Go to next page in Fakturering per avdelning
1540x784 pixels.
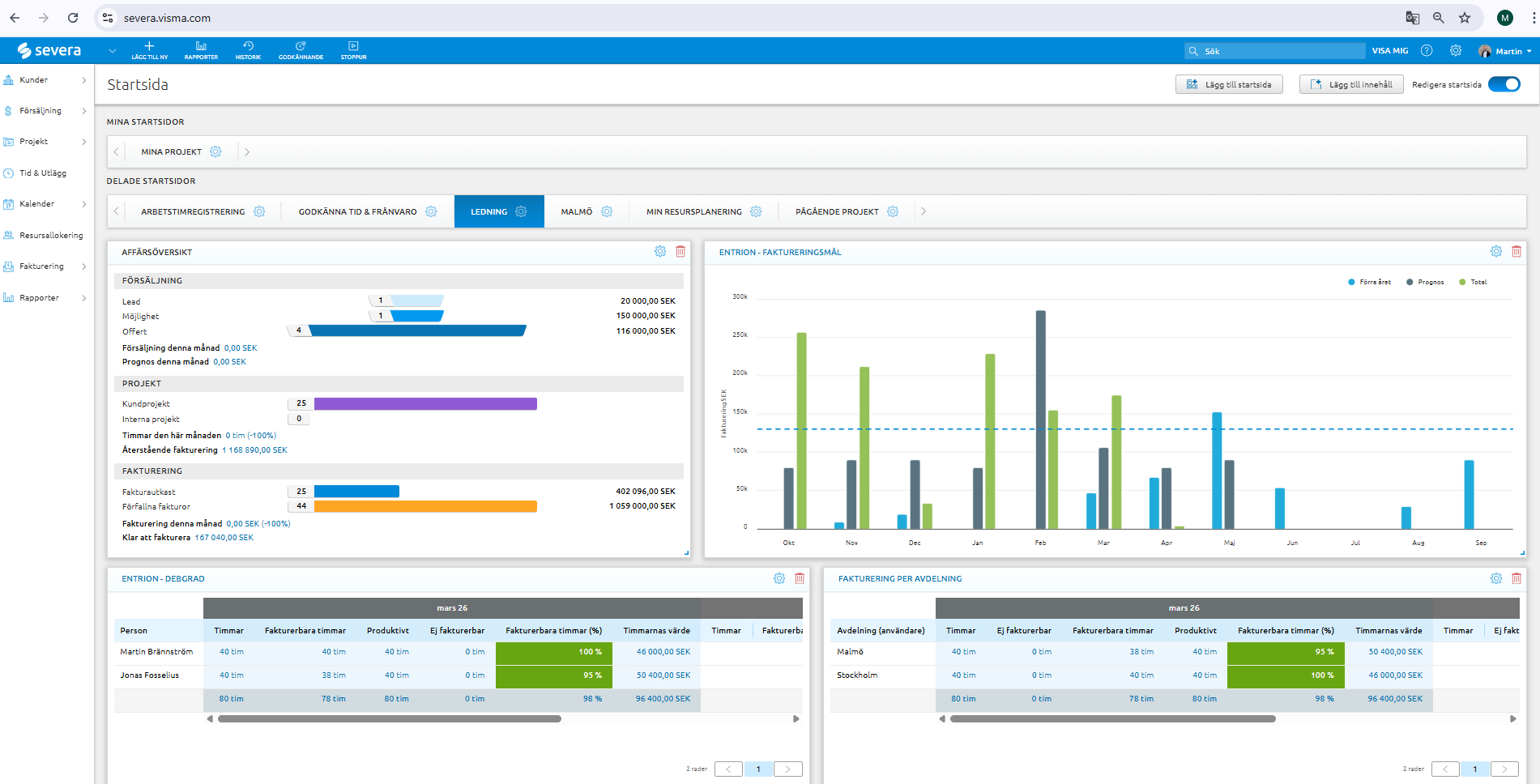[1504, 769]
